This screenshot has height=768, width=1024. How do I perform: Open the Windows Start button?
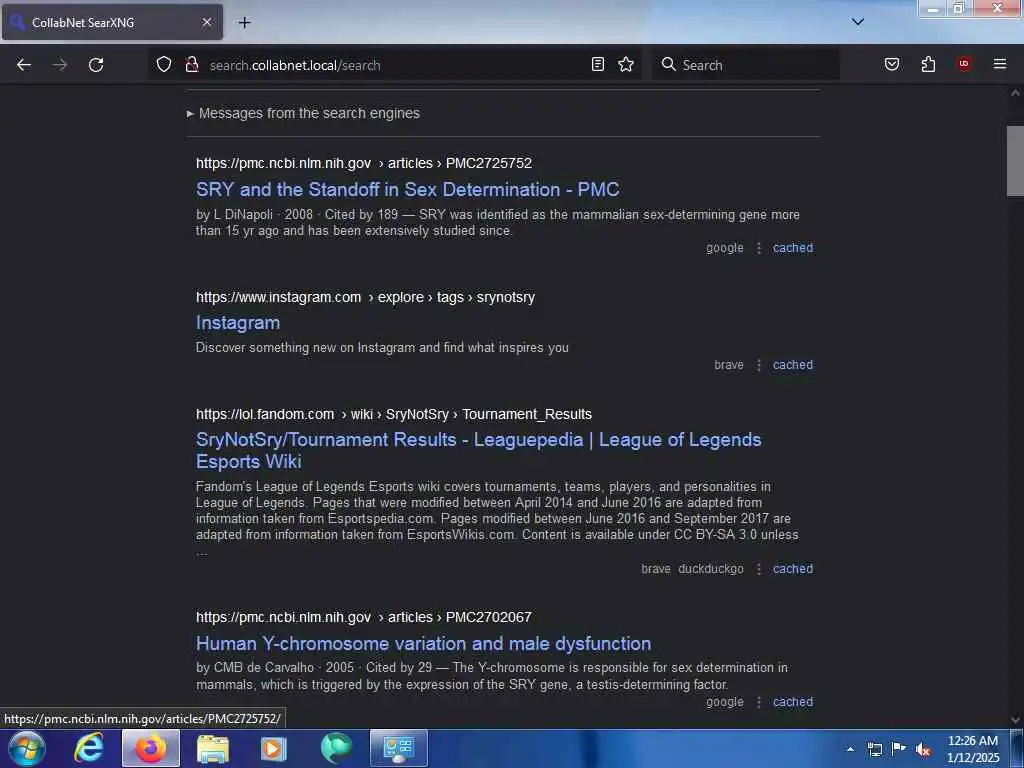tap(27, 748)
